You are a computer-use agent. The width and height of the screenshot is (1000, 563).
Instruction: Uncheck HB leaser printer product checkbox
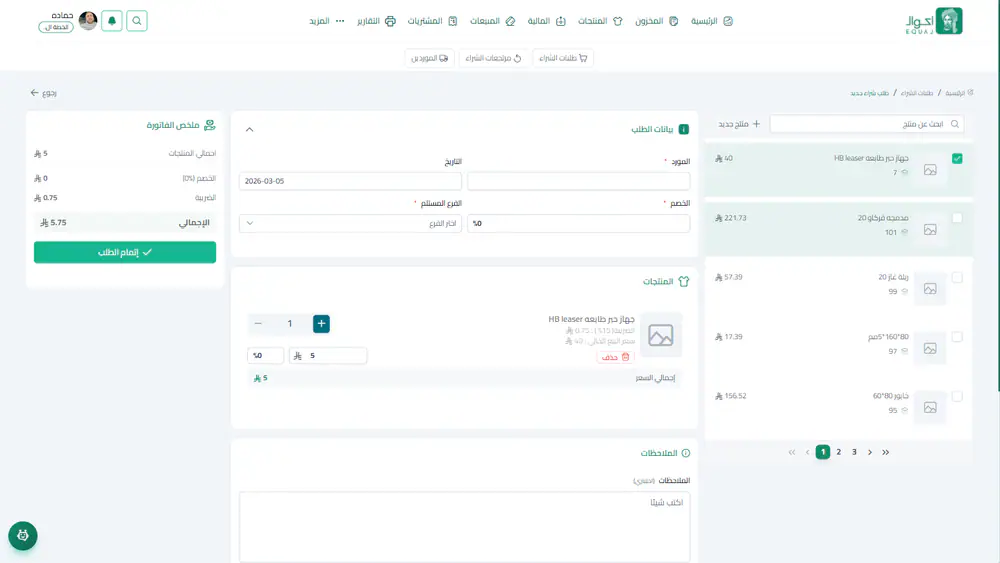pyautogui.click(x=957, y=158)
